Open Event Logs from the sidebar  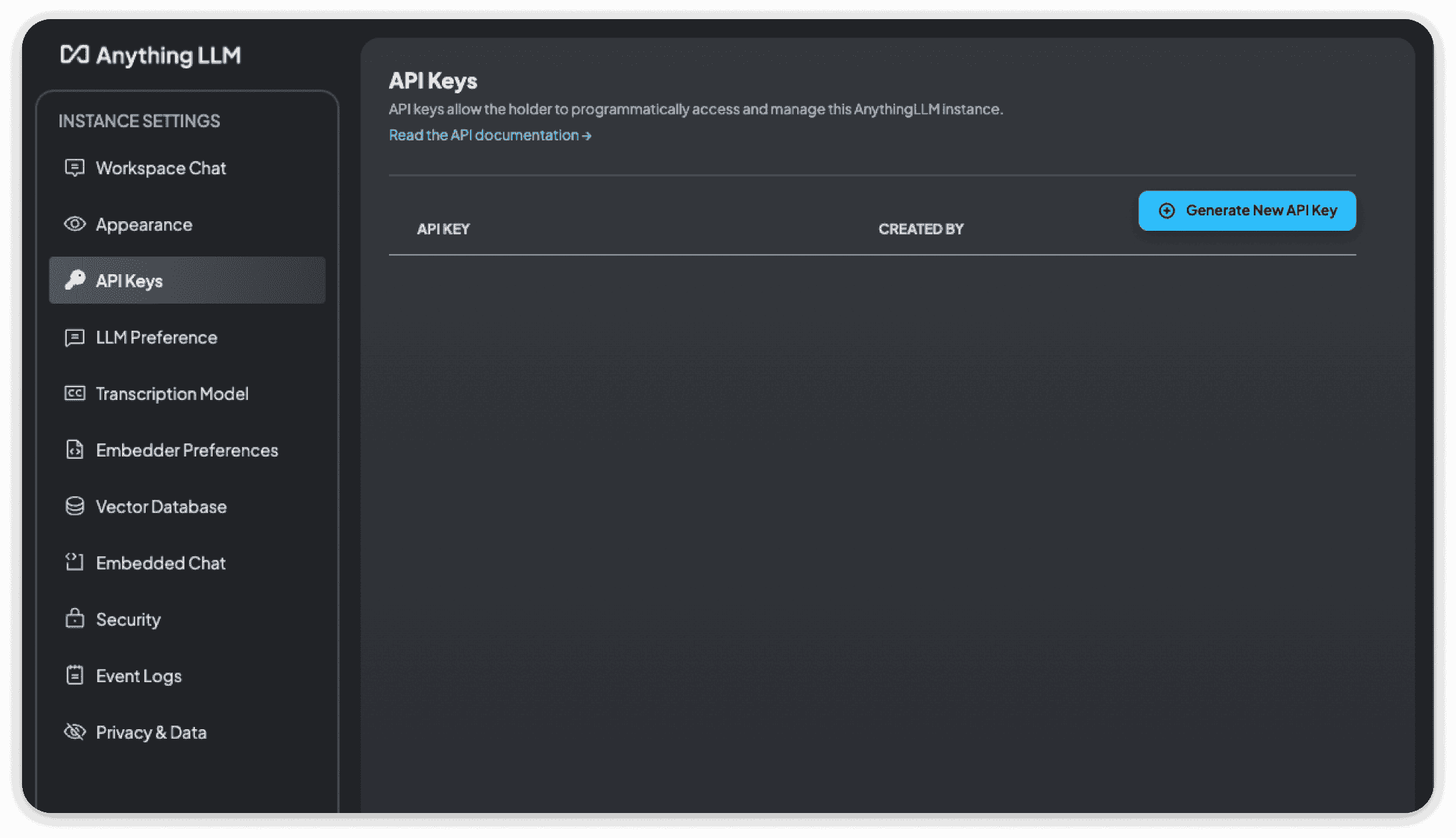[x=138, y=675]
